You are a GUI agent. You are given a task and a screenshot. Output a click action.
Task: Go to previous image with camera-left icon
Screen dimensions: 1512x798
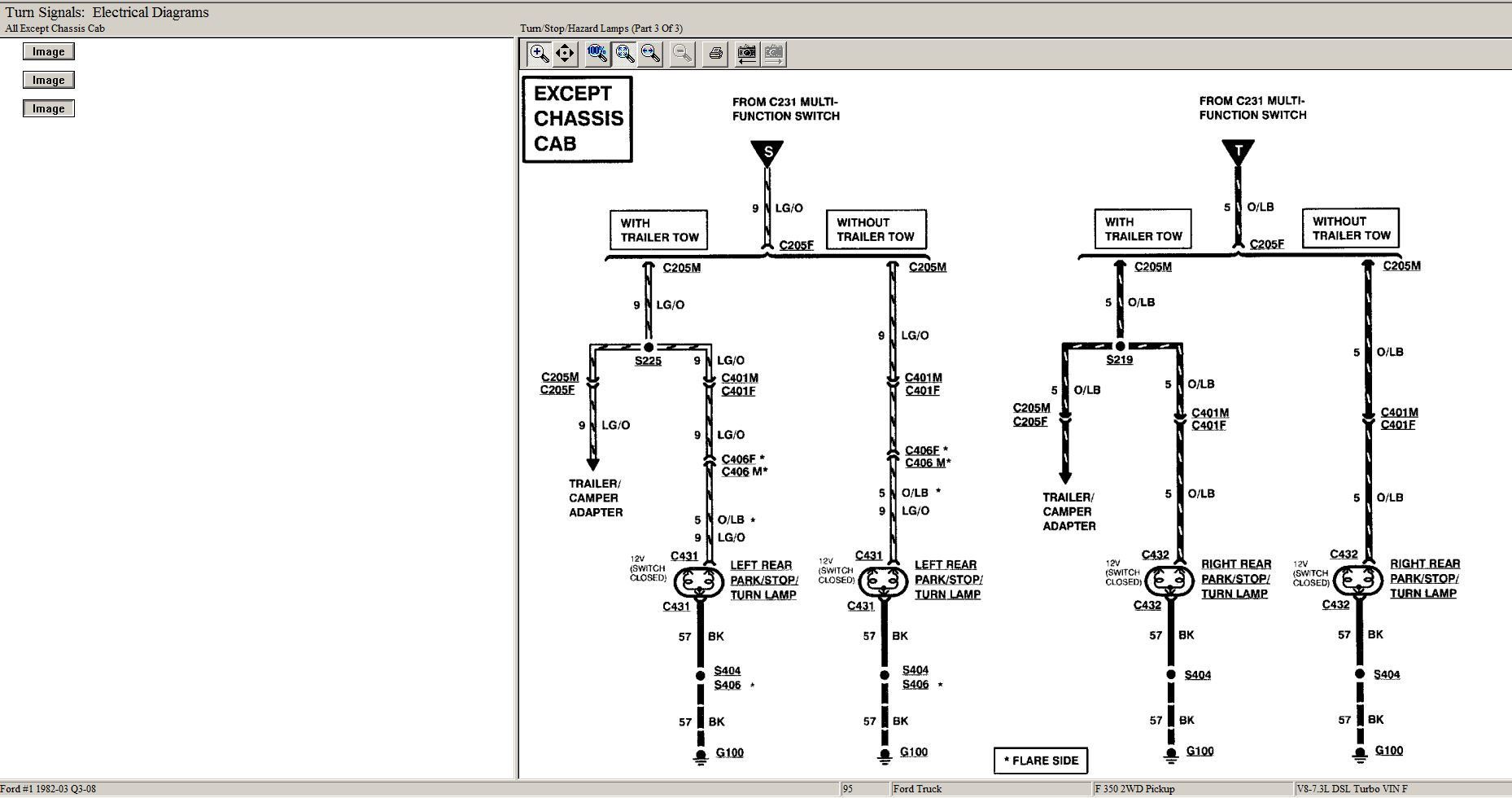(x=746, y=54)
